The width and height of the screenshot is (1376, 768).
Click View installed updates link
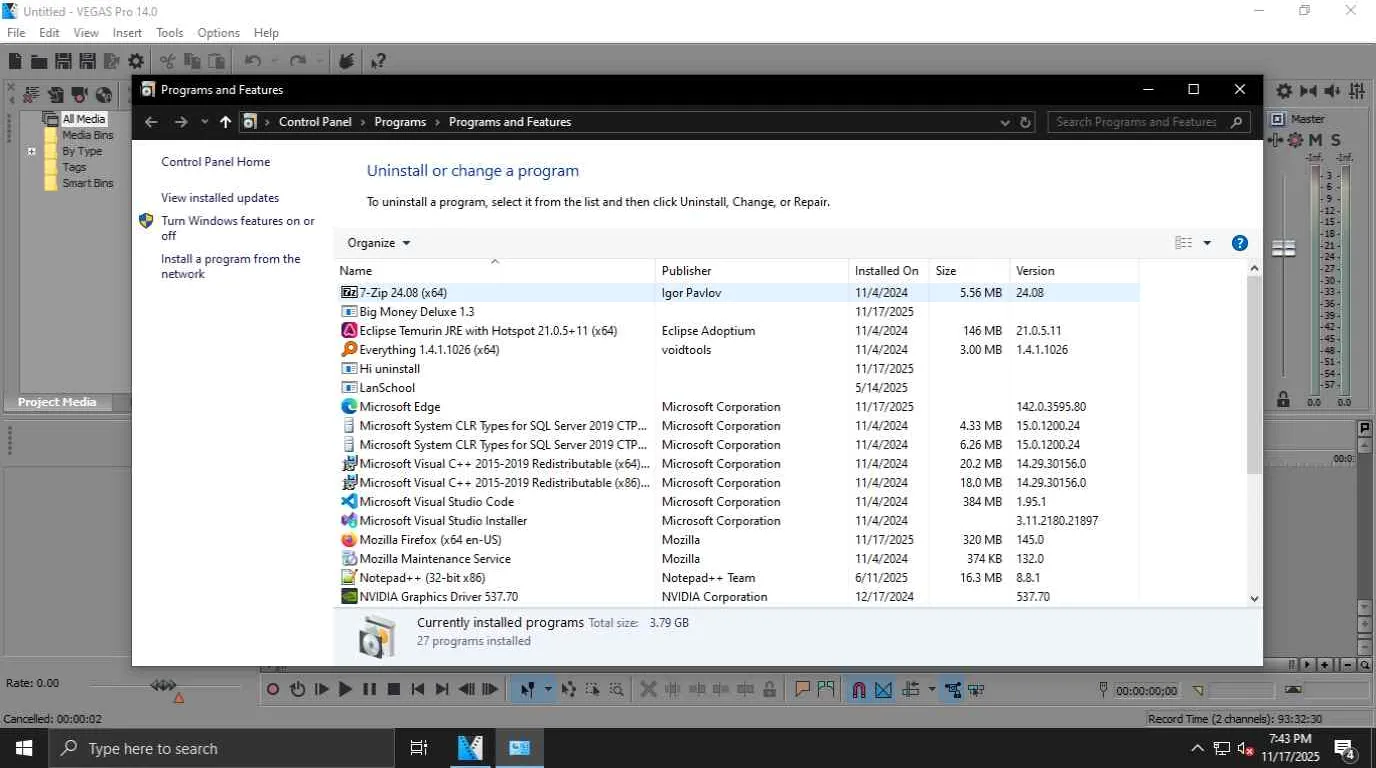[x=220, y=198]
